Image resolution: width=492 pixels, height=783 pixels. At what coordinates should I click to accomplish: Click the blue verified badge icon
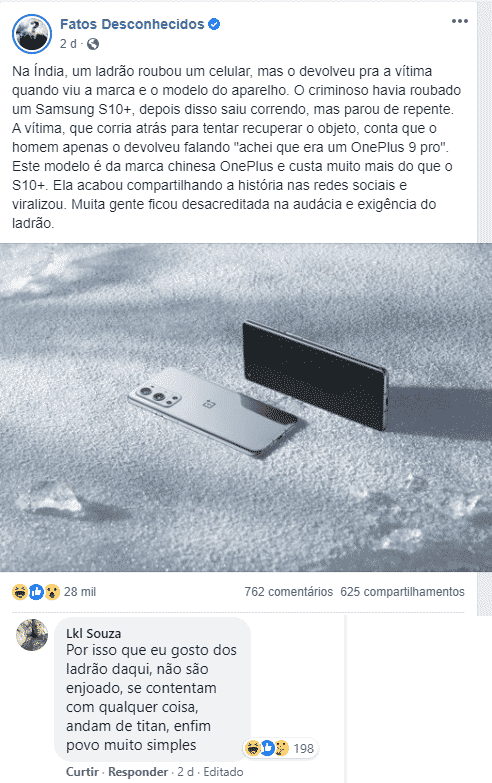214,24
